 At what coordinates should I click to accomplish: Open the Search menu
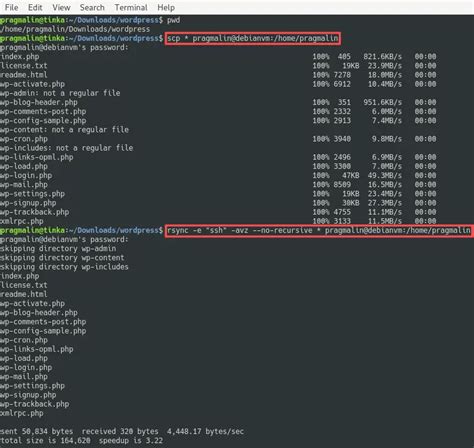click(x=92, y=7)
